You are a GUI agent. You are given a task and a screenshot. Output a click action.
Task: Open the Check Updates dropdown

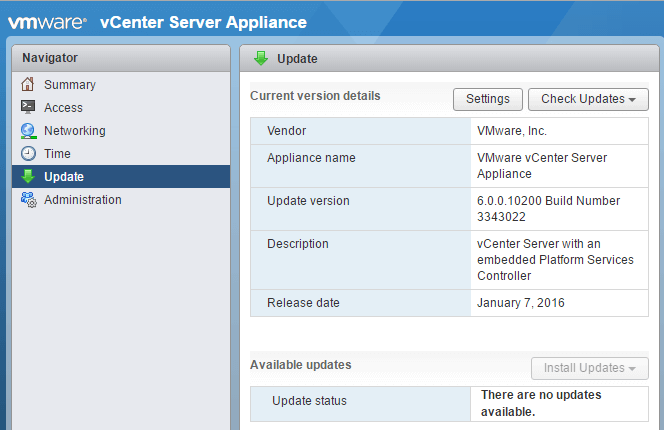(588, 99)
